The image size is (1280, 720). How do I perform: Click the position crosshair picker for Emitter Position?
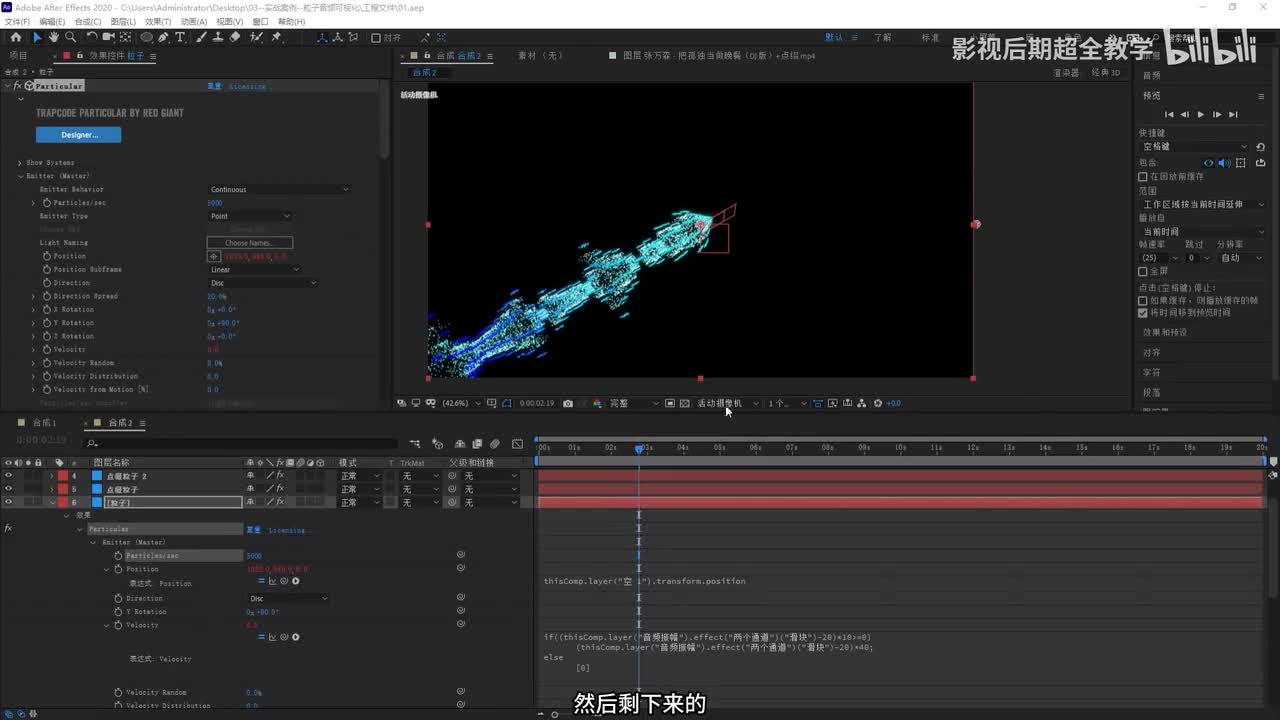[x=213, y=256]
